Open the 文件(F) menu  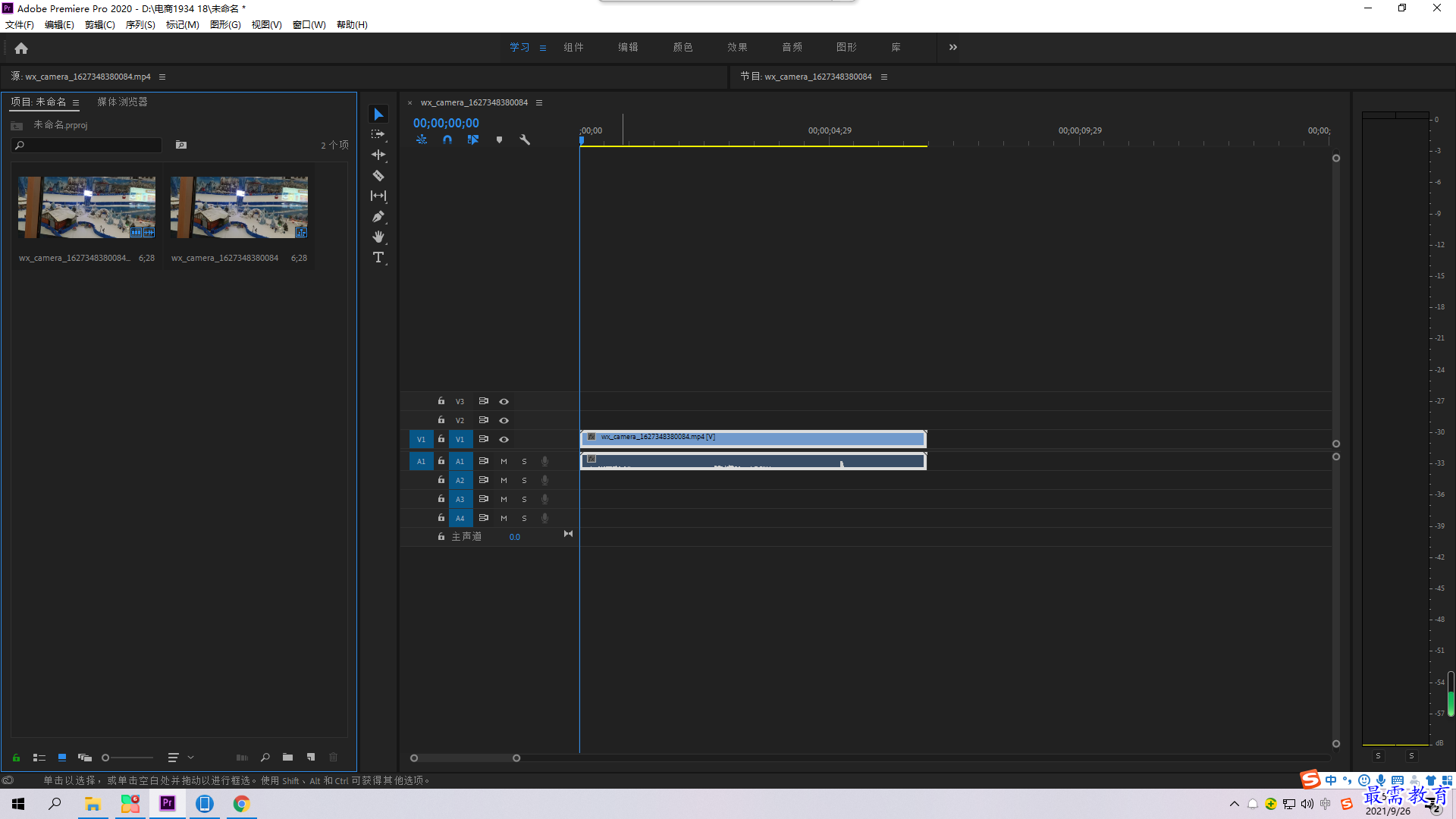[x=20, y=25]
